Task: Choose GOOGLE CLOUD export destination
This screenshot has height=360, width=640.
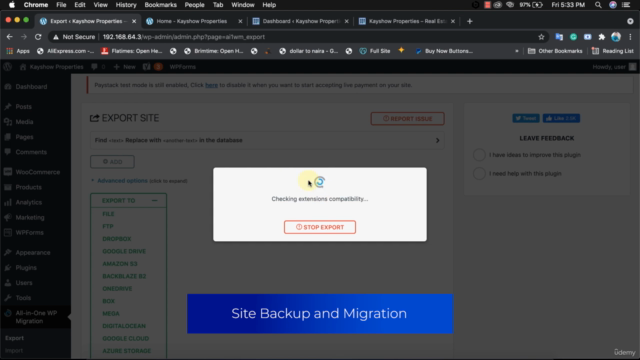Action: 125,338
